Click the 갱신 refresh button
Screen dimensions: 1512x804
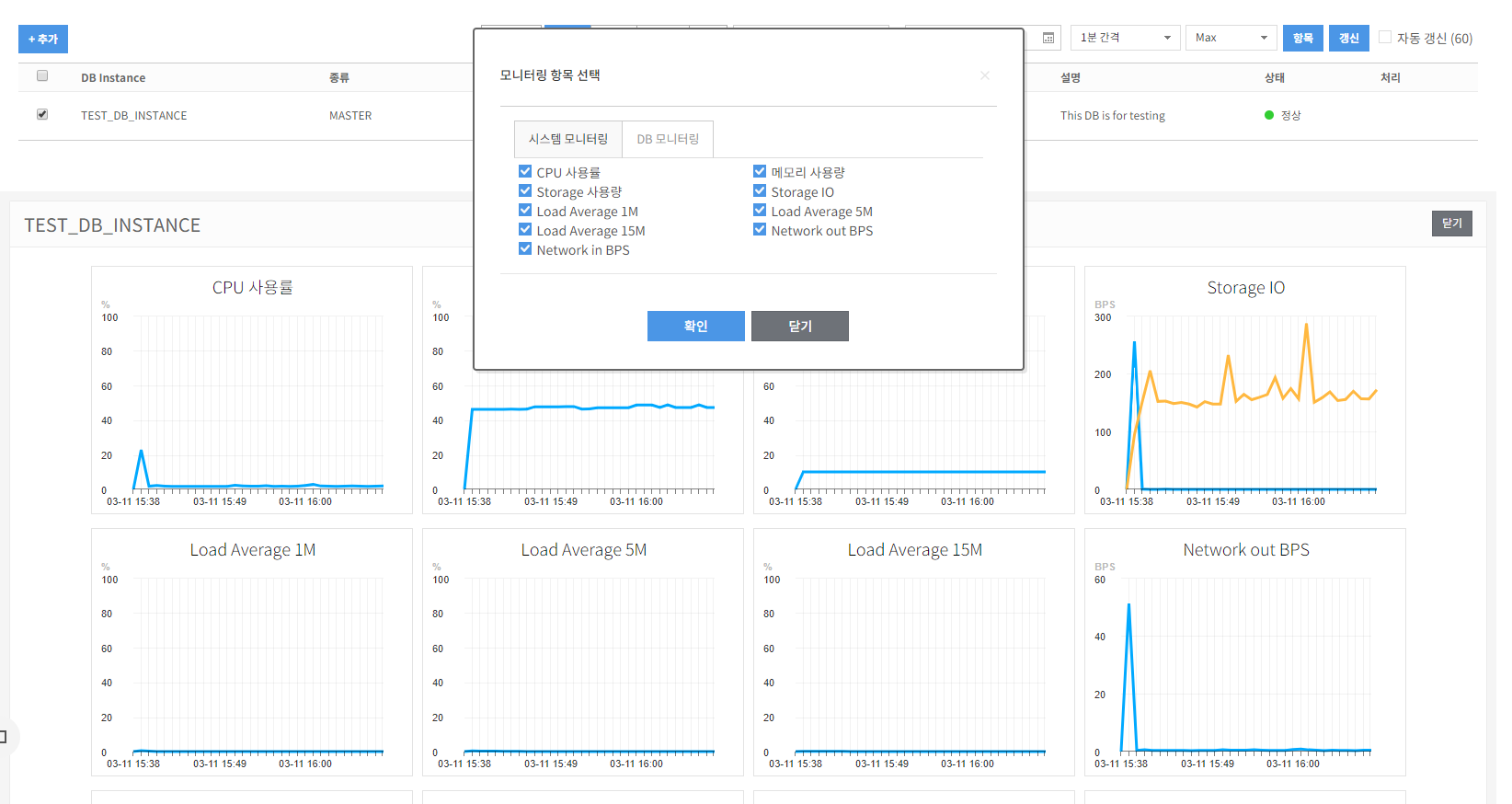click(1349, 38)
